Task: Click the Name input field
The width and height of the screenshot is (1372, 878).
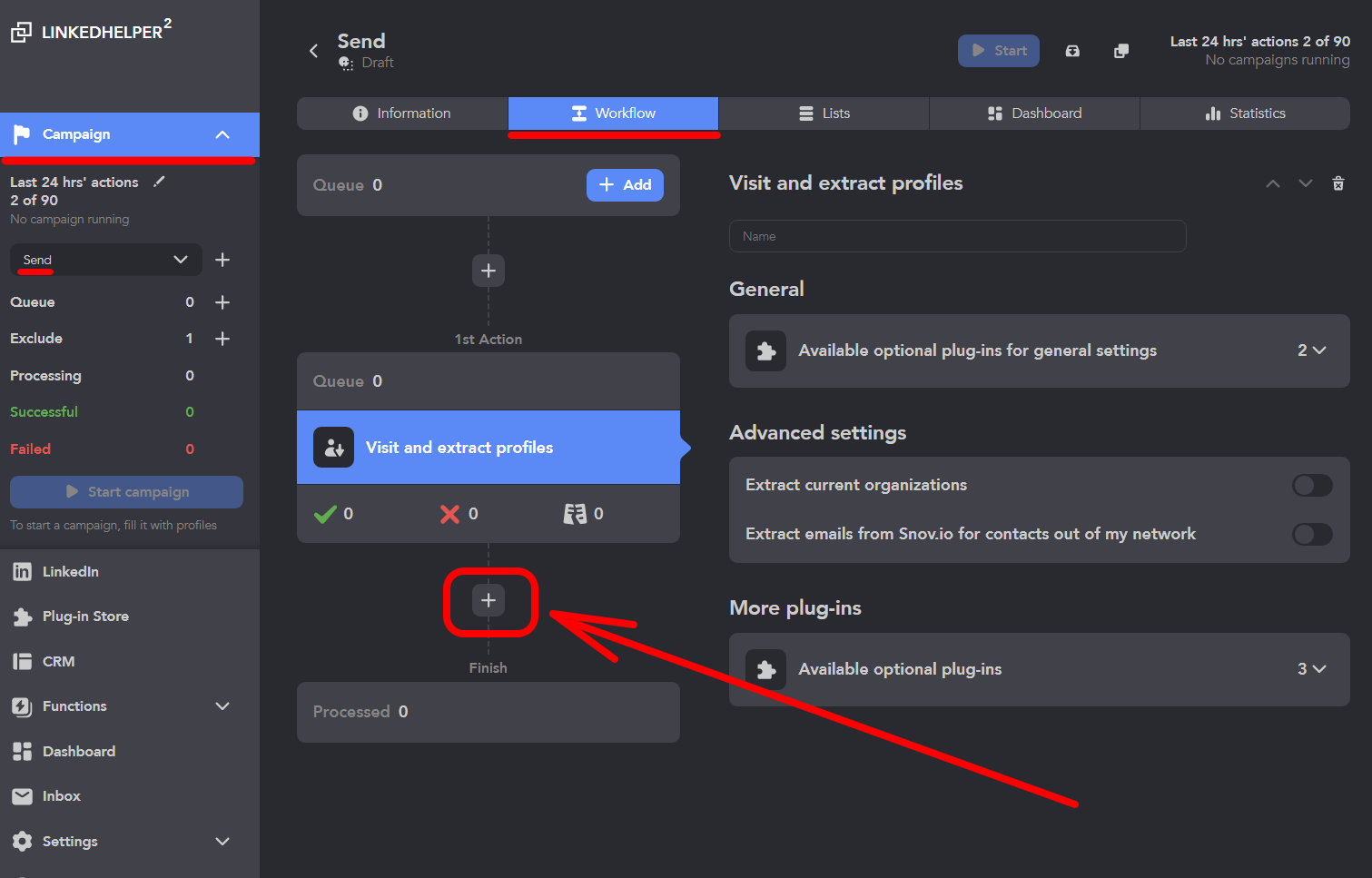Action: (x=957, y=236)
